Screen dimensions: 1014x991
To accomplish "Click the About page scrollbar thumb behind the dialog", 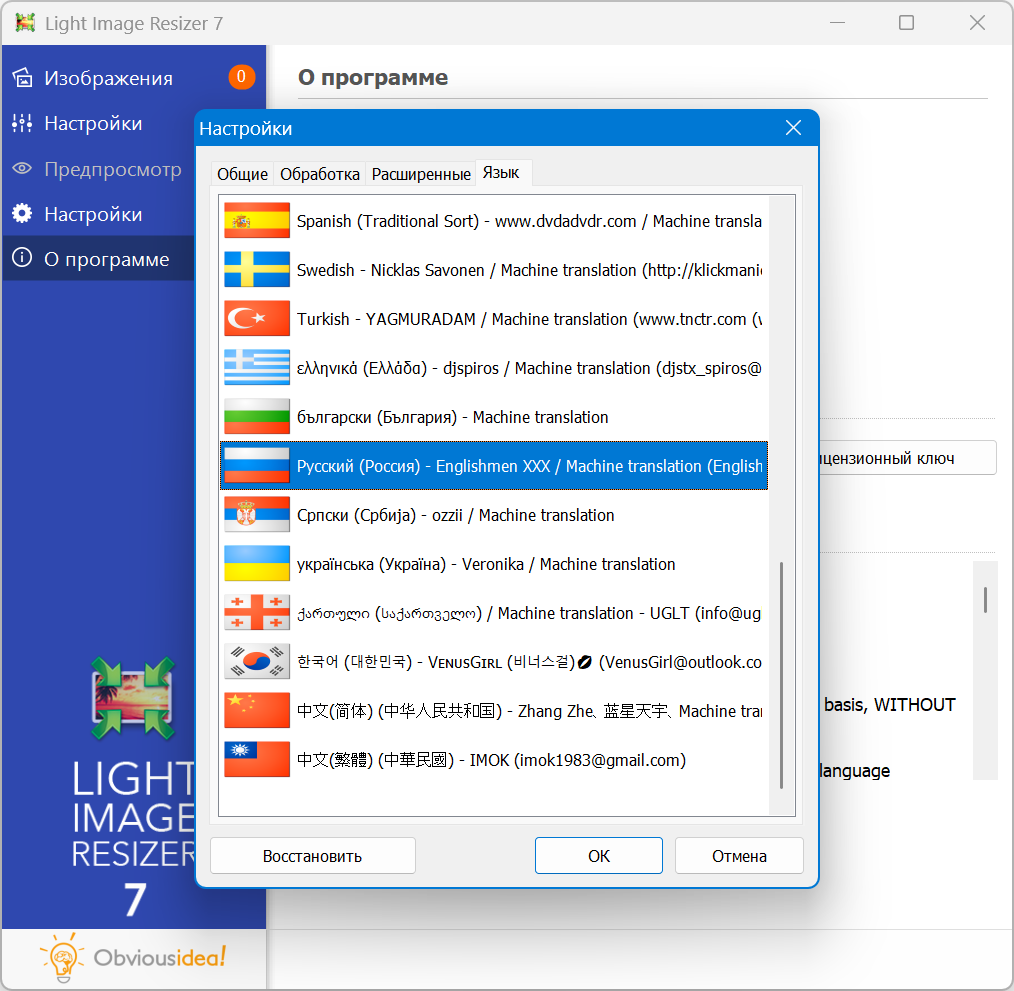I will tap(985, 600).
